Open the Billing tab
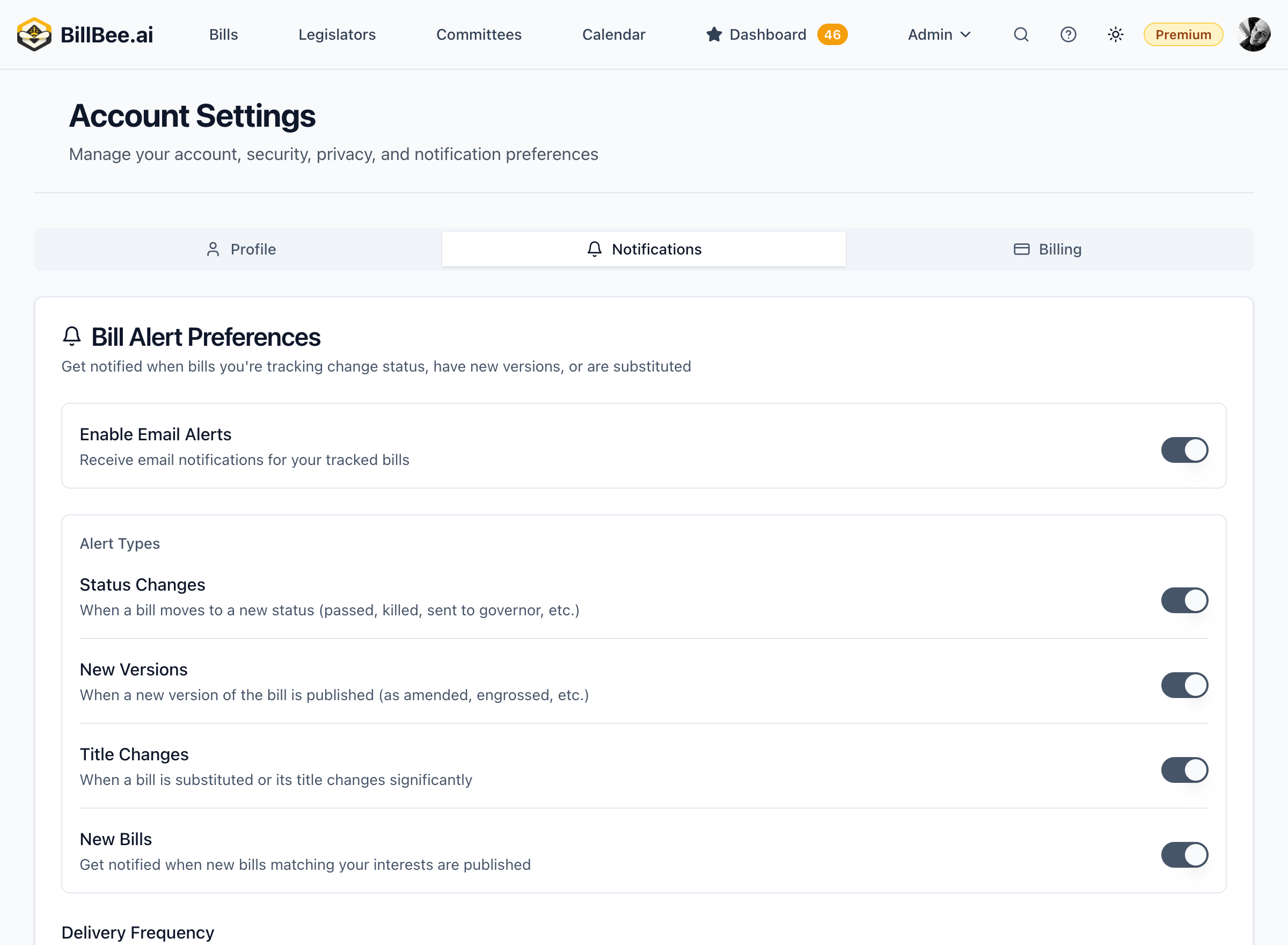The width and height of the screenshot is (1288, 945). [1048, 249]
